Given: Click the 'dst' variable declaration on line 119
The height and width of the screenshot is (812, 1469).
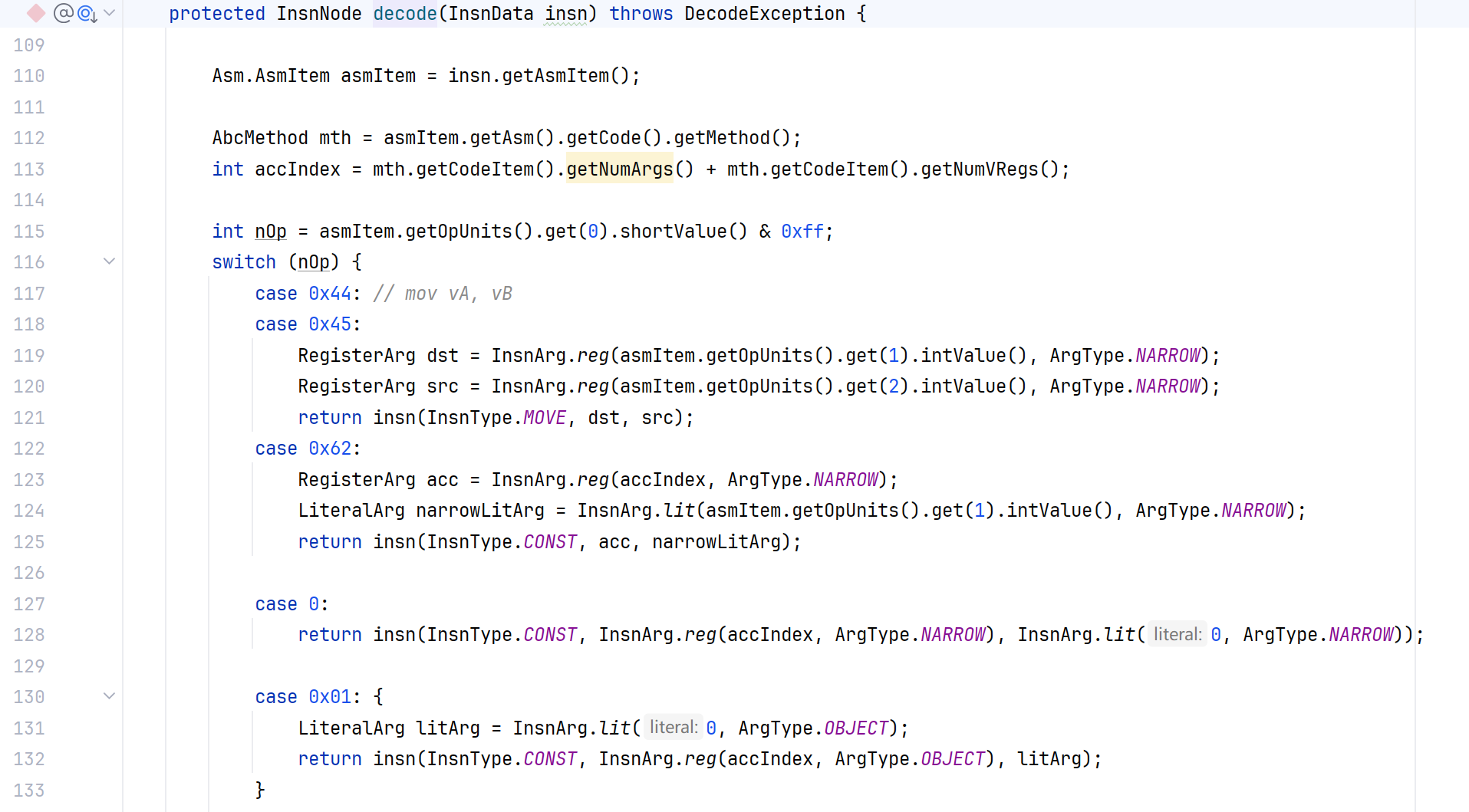Looking at the screenshot, I should tap(443, 356).
